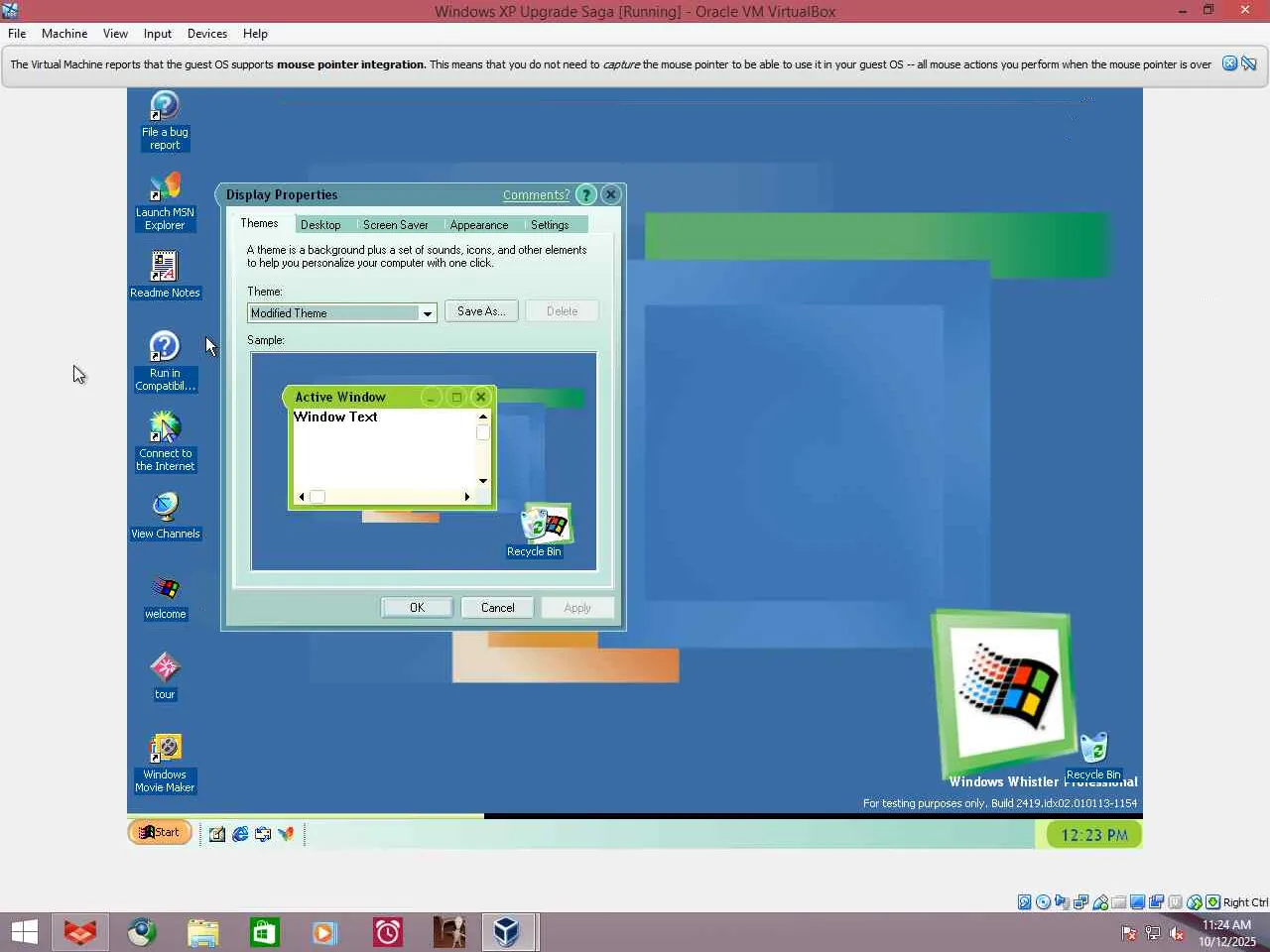Open the Machine menu
Viewport: 1270px width, 952px height.
point(64,34)
